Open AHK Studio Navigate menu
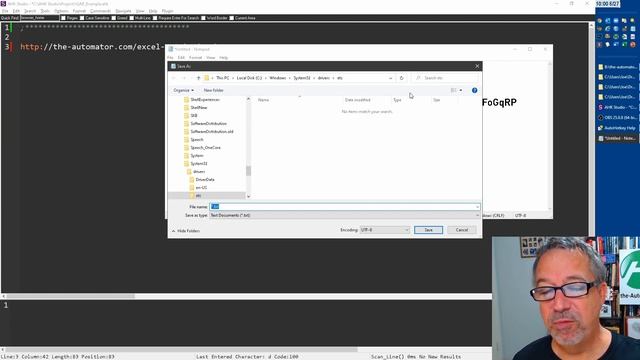 123,11
